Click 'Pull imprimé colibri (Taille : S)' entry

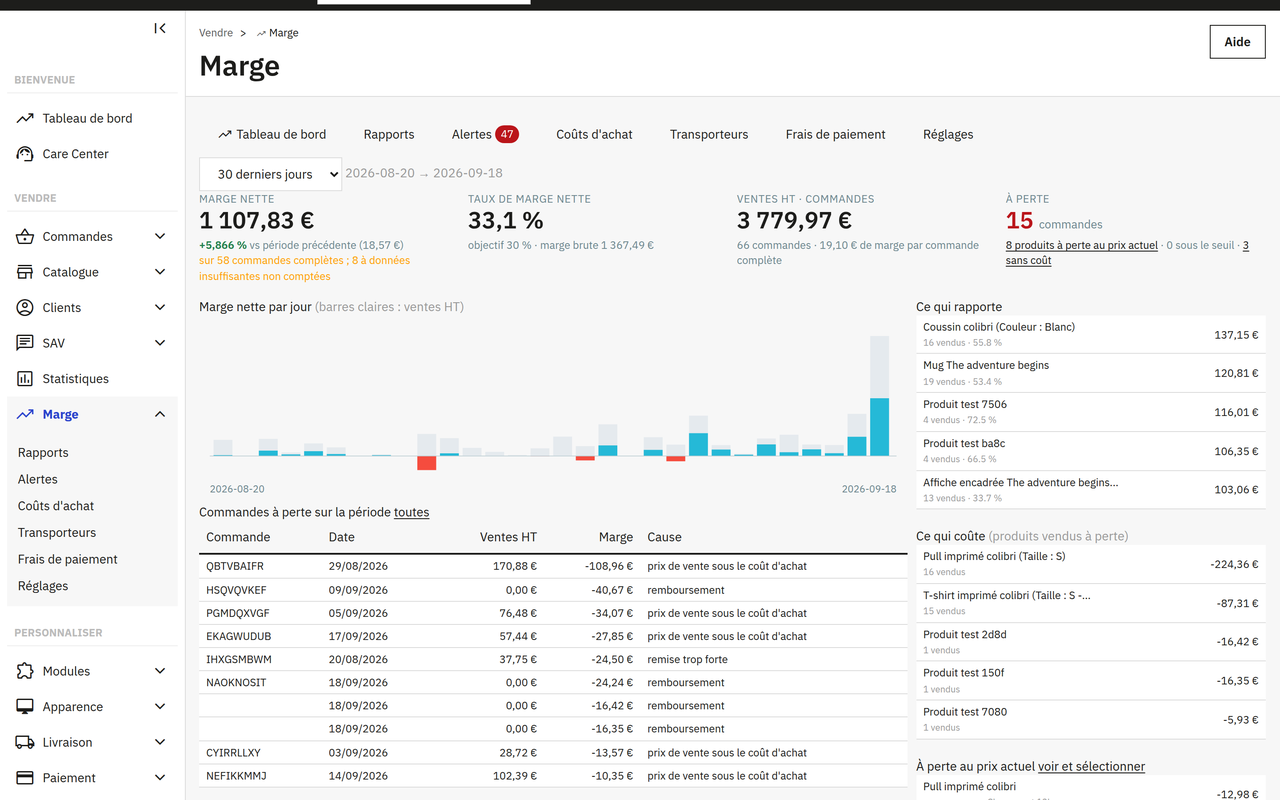point(1090,564)
